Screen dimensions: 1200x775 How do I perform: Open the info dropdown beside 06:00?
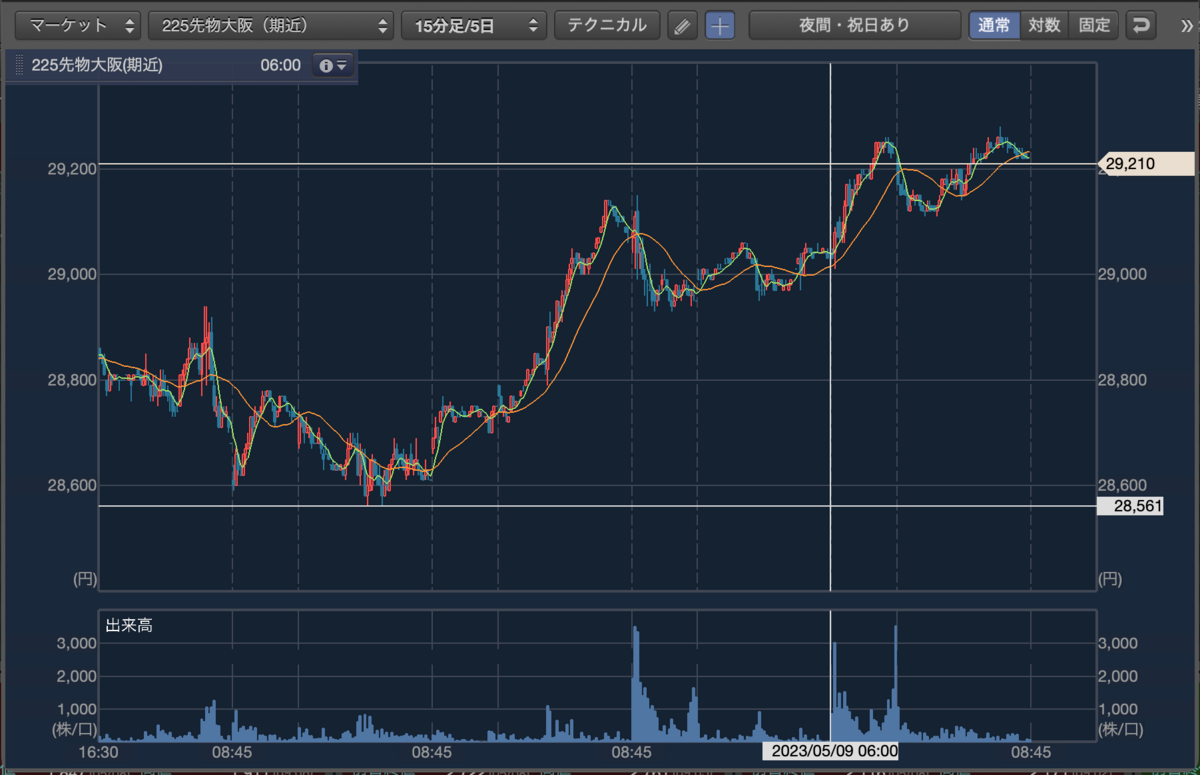point(332,65)
